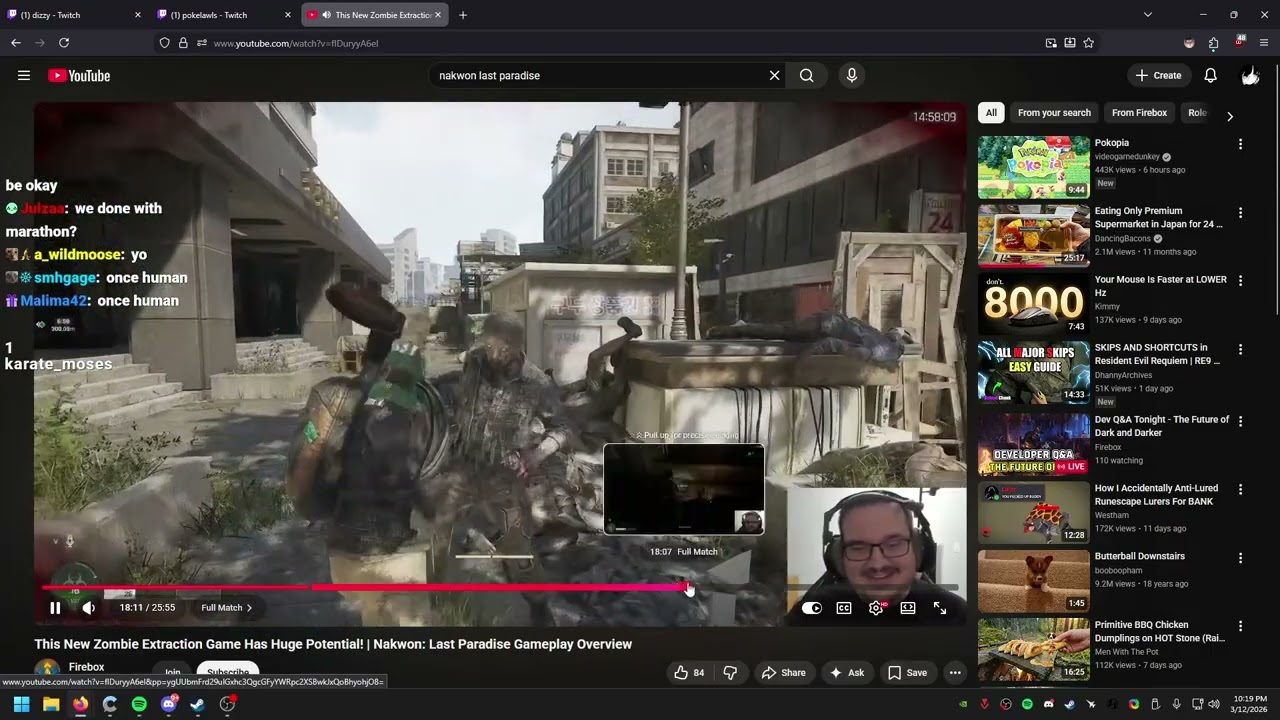
Task: Open options for Dev Q&A Tonight video
Action: (1240, 421)
